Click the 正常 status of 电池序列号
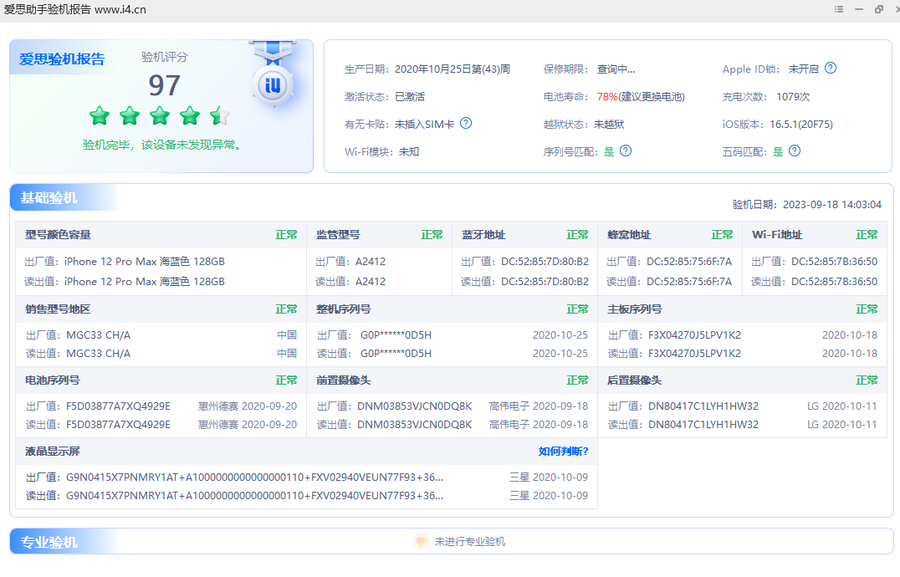 tap(286, 380)
